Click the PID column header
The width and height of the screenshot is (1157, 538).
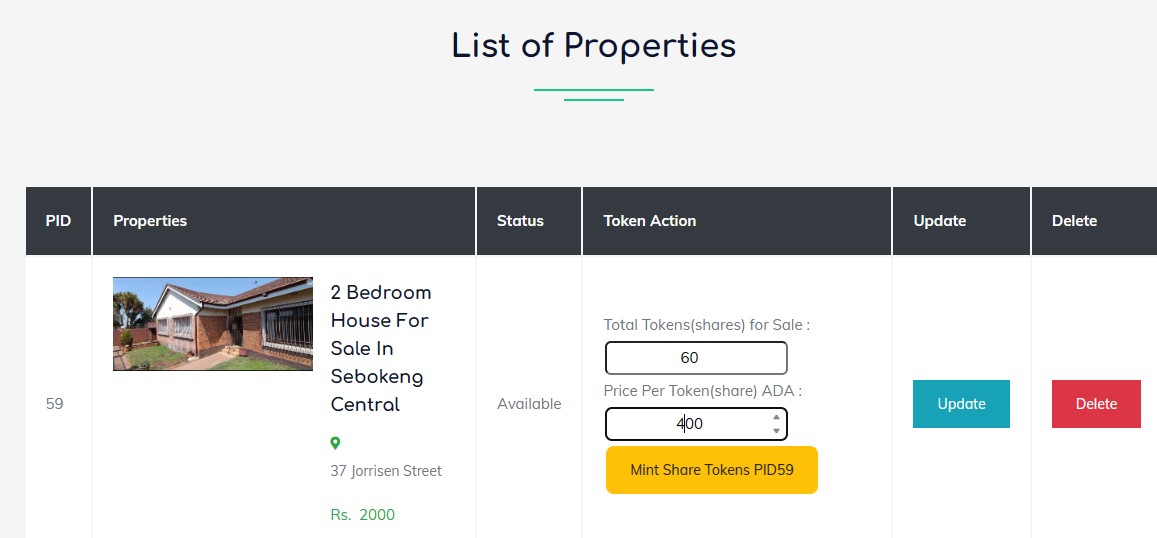tap(58, 221)
